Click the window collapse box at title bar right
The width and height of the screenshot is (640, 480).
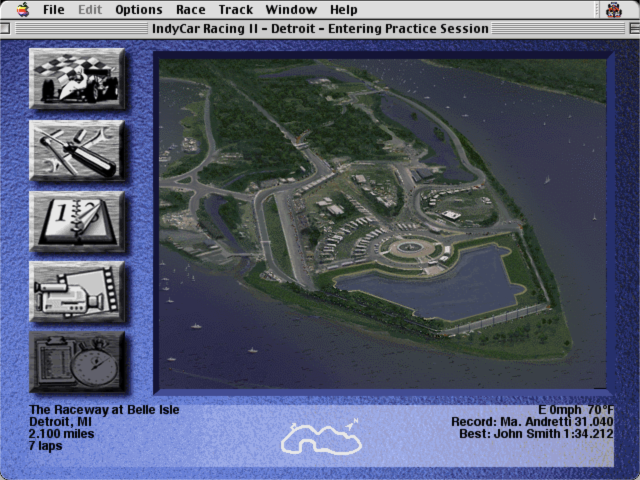635,29
